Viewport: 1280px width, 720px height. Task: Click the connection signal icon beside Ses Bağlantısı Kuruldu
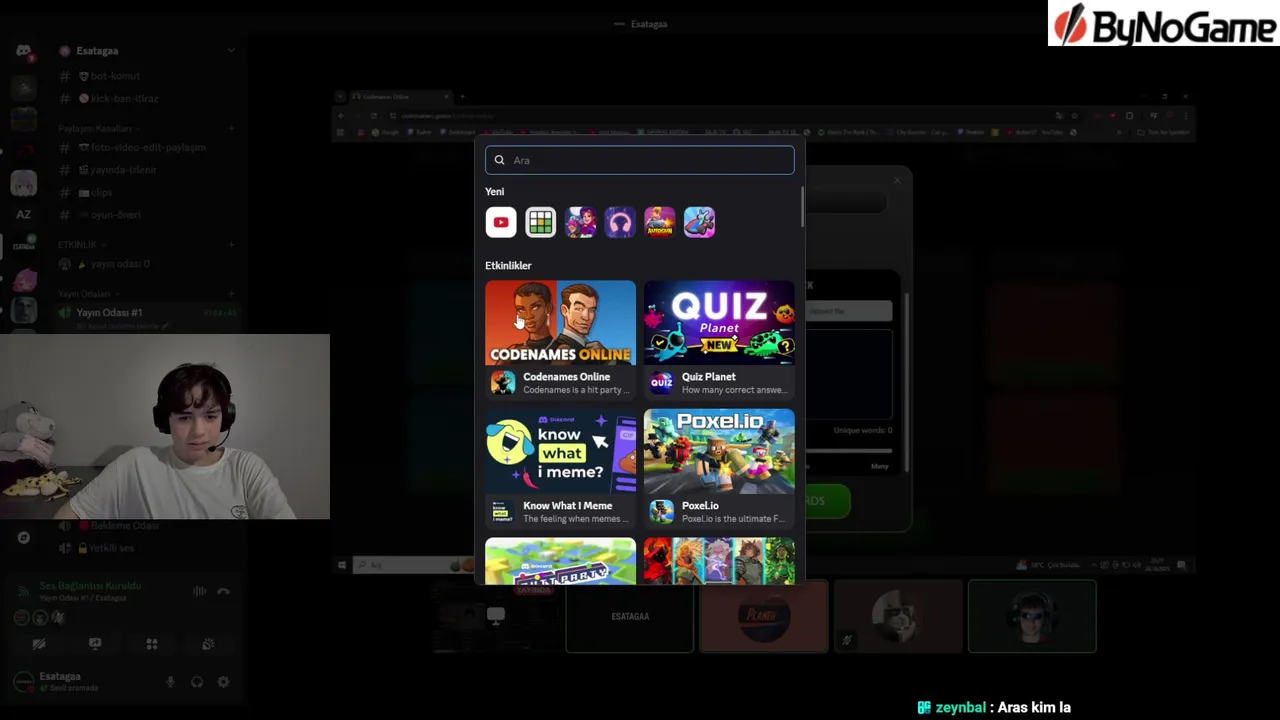click(23, 591)
